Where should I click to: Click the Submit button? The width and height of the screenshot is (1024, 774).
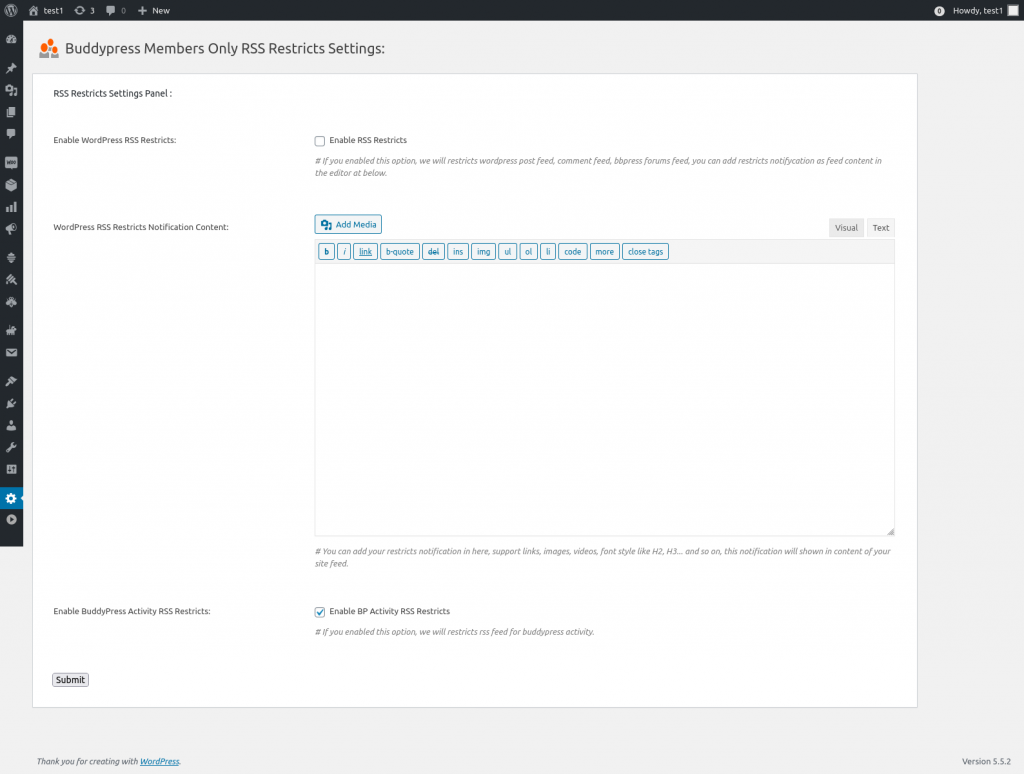pyautogui.click(x=70, y=679)
